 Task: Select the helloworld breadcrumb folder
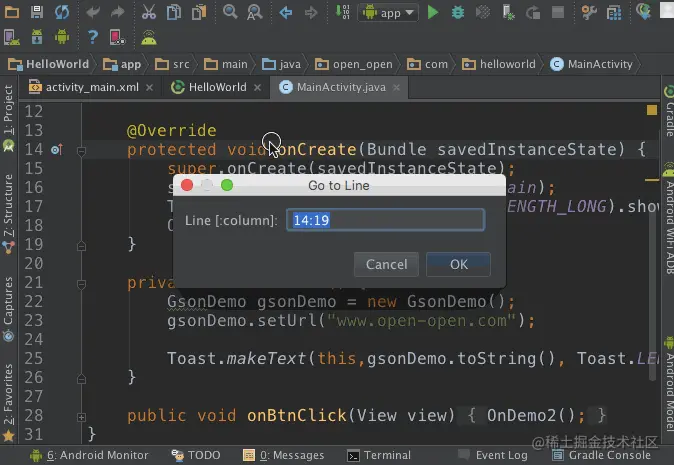click(499, 64)
